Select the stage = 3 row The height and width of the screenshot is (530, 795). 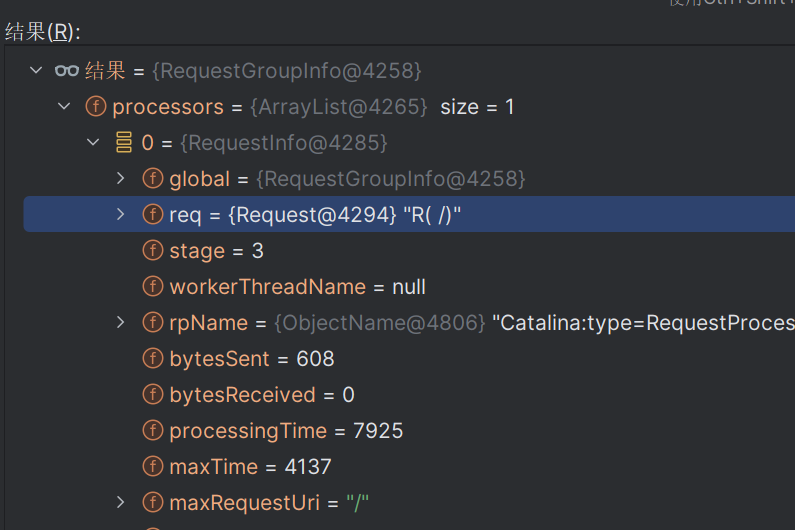point(216,251)
